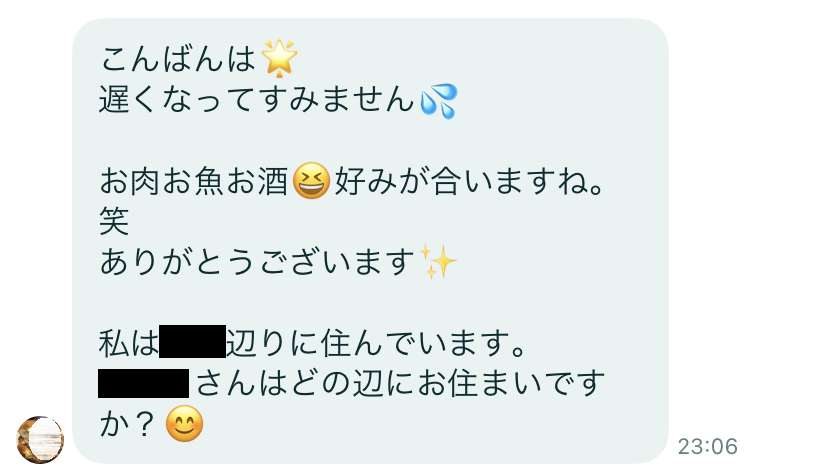
Task: Click the 私は text at line start
Action: pyautogui.click(x=129, y=343)
